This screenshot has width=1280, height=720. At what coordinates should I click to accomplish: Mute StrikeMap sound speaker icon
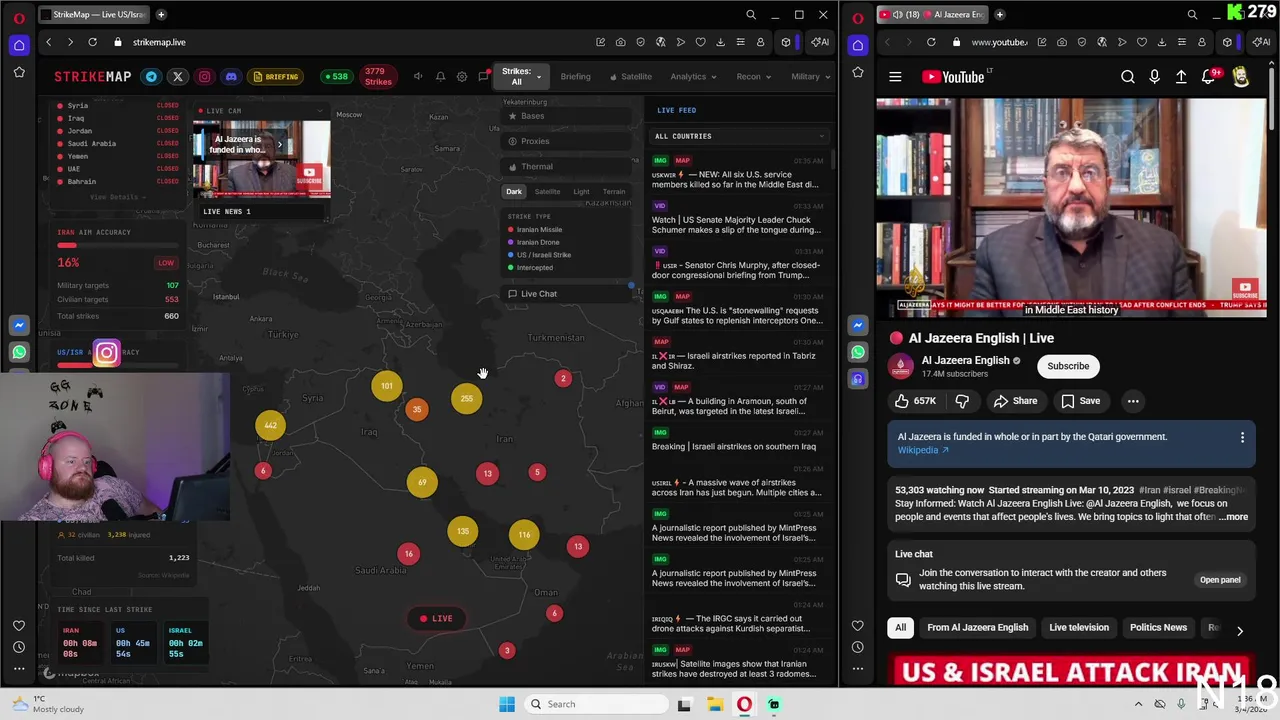pos(418,77)
